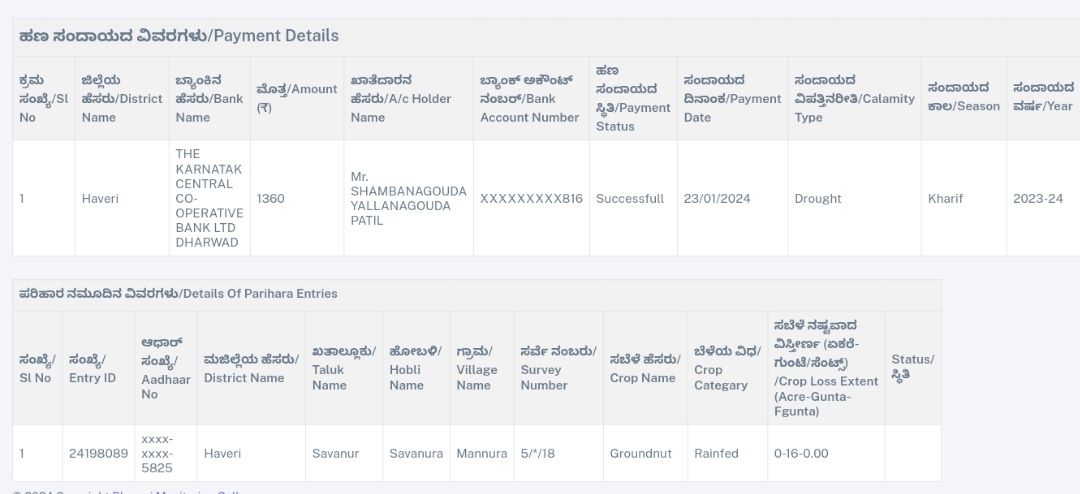The image size is (1080, 494).
Task: Select the masked account number XXXXXXXXX816
Action: (x=531, y=198)
